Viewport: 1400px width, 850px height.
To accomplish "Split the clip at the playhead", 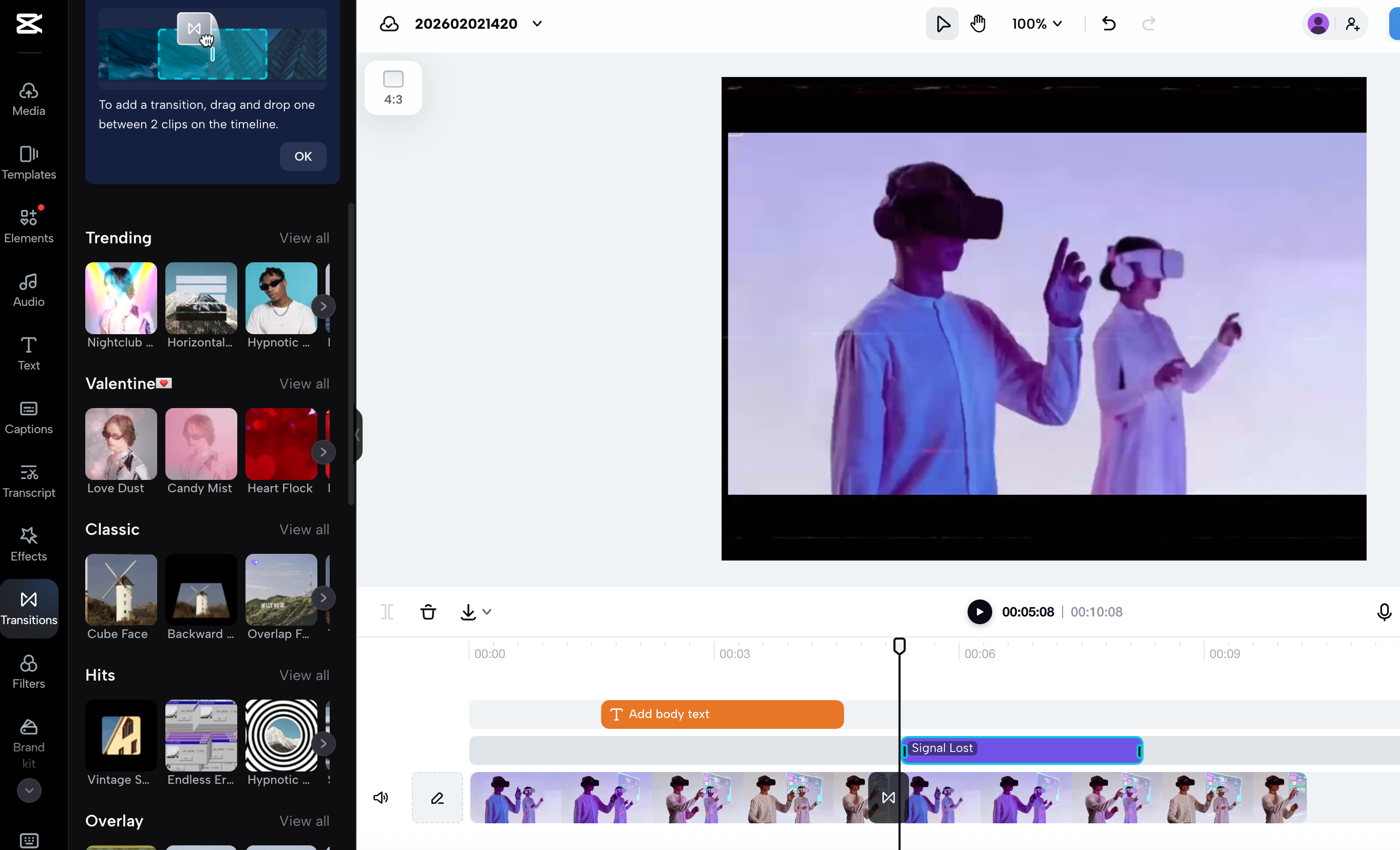I will click(x=387, y=611).
